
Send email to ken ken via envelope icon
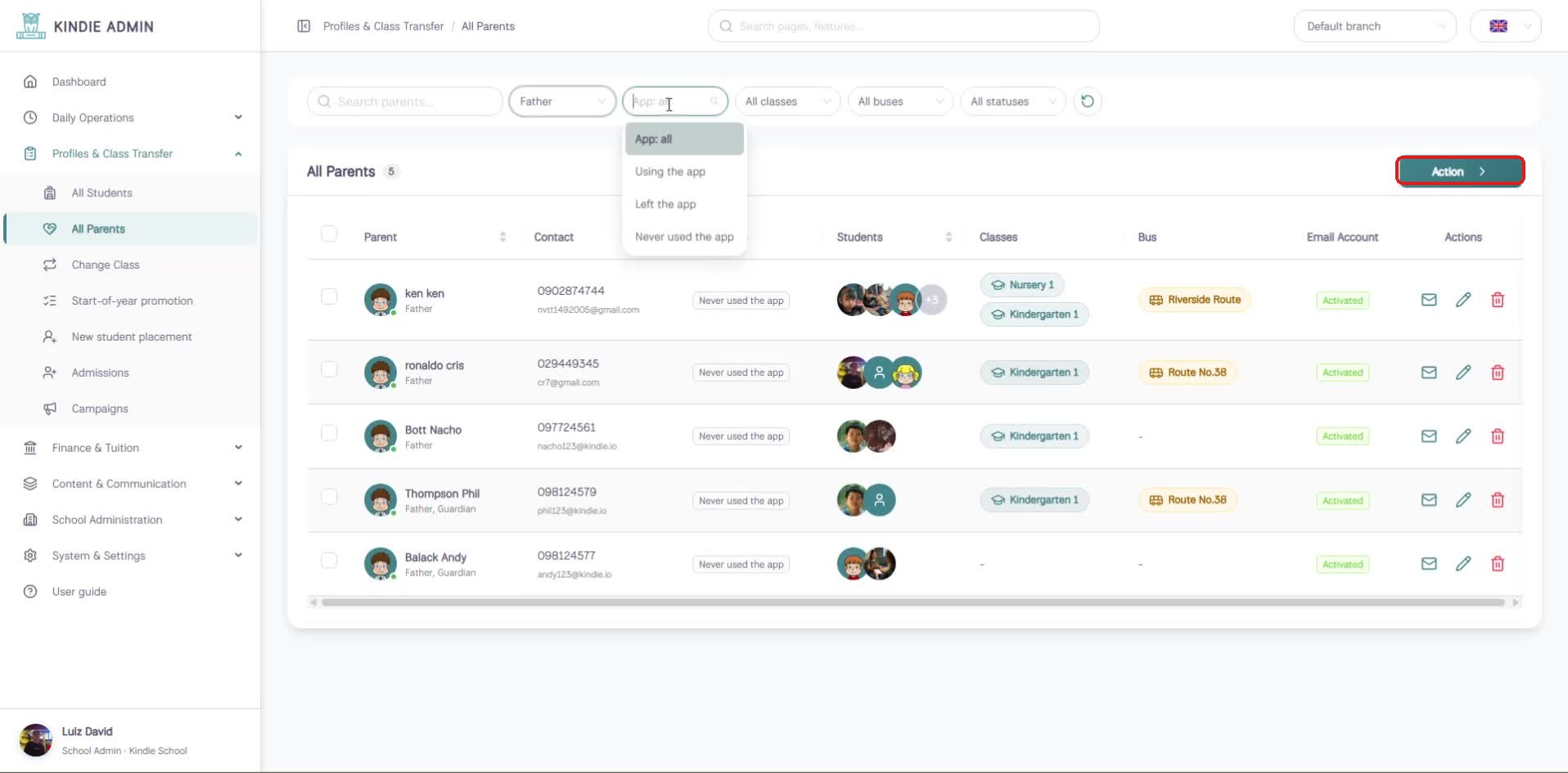(x=1429, y=300)
